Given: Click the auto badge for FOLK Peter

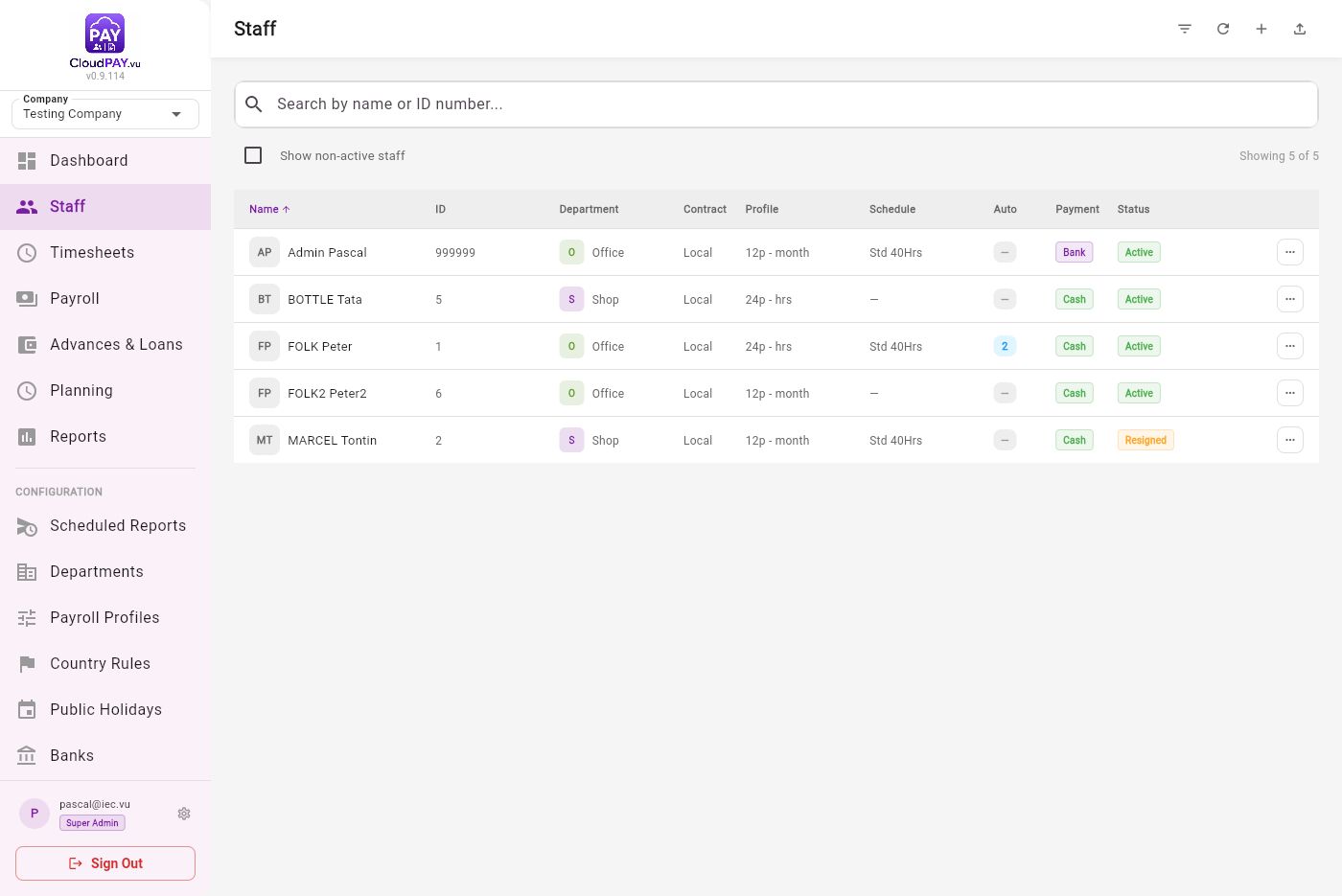Looking at the screenshot, I should 1005,346.
